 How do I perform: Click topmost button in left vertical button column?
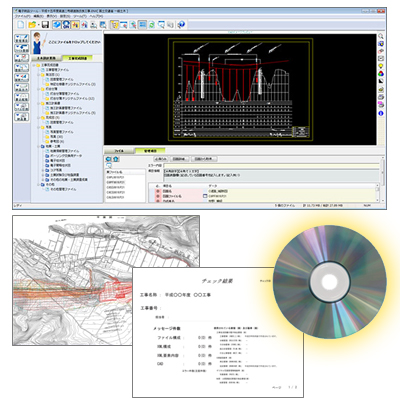tap(22, 38)
